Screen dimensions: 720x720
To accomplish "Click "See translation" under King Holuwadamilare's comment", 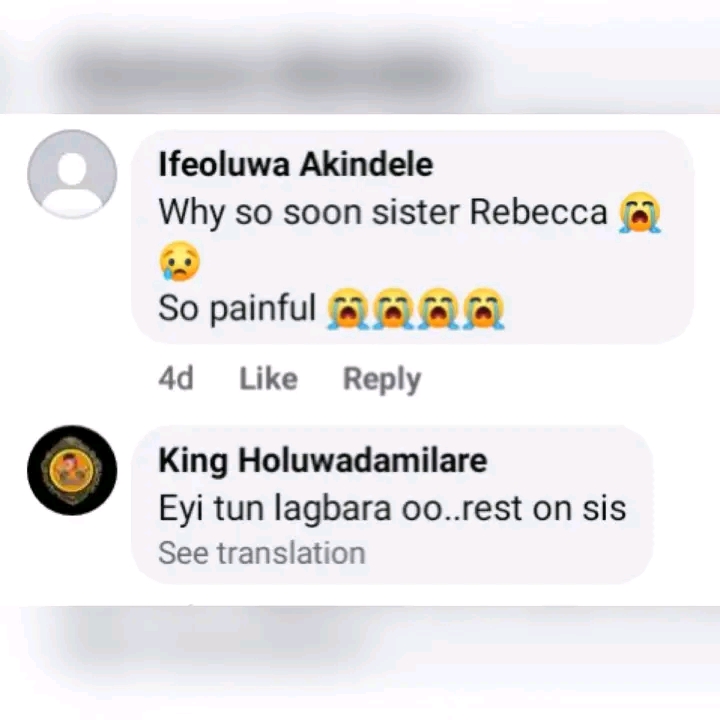I will click(x=261, y=553).
